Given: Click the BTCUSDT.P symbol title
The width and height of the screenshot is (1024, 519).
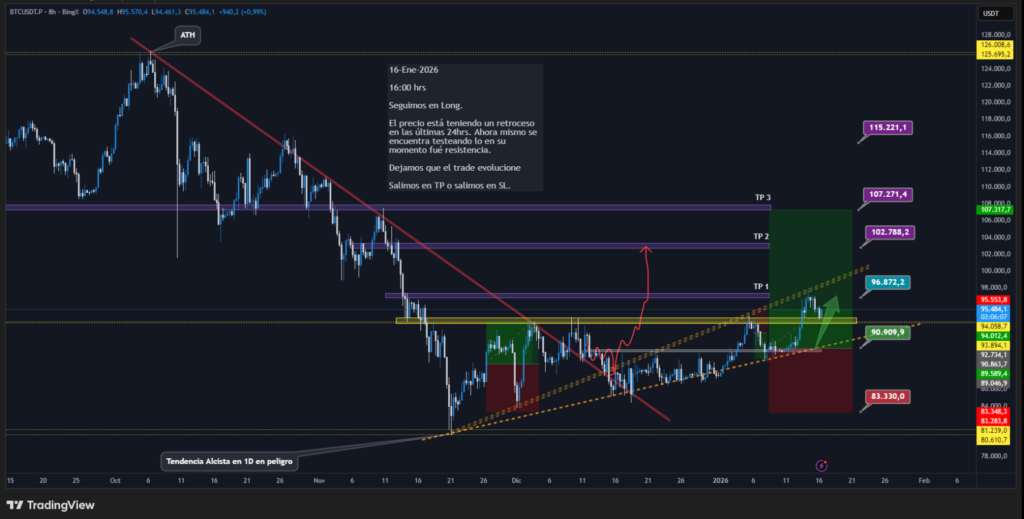Looking at the screenshot, I should click(28, 13).
